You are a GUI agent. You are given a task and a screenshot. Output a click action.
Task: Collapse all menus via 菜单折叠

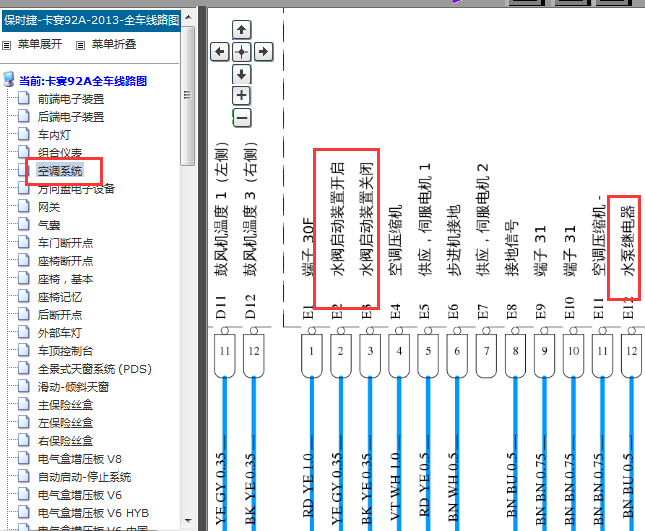click(x=114, y=44)
